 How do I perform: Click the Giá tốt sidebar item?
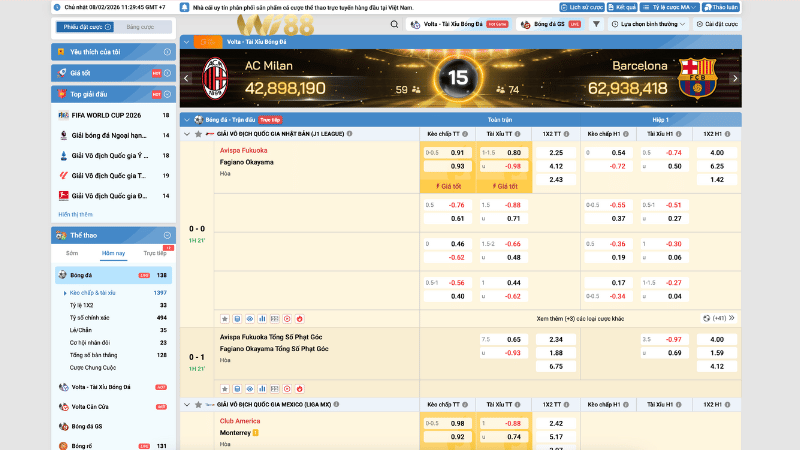click(x=113, y=73)
